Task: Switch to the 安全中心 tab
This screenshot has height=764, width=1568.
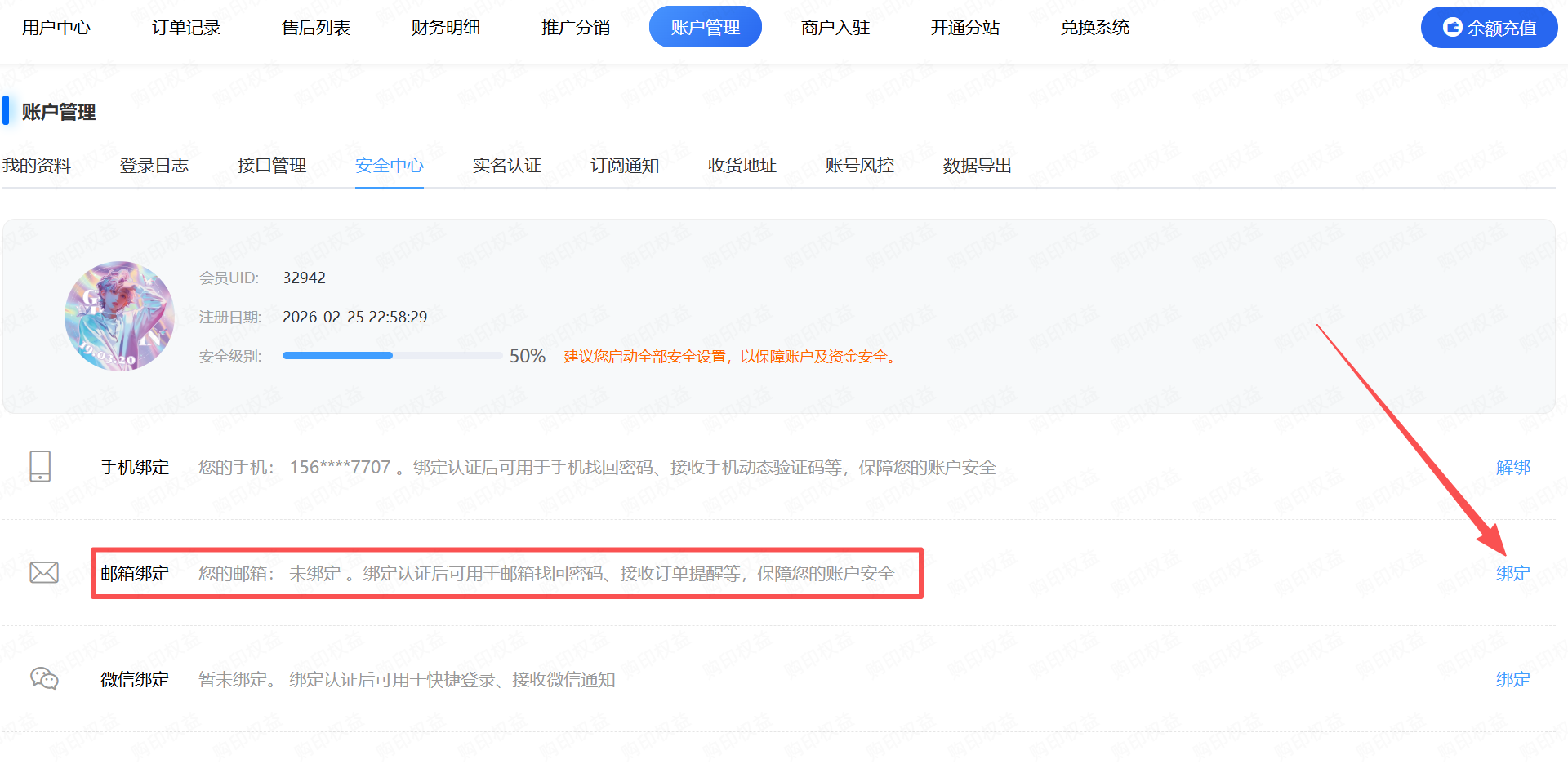Action: click(390, 165)
